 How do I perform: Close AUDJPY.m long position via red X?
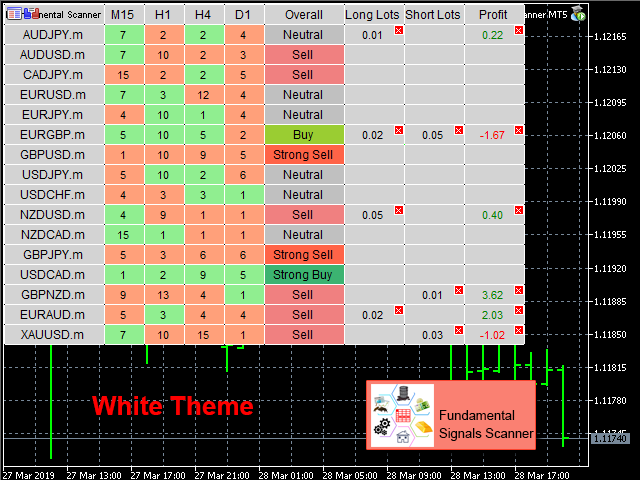coord(399,30)
